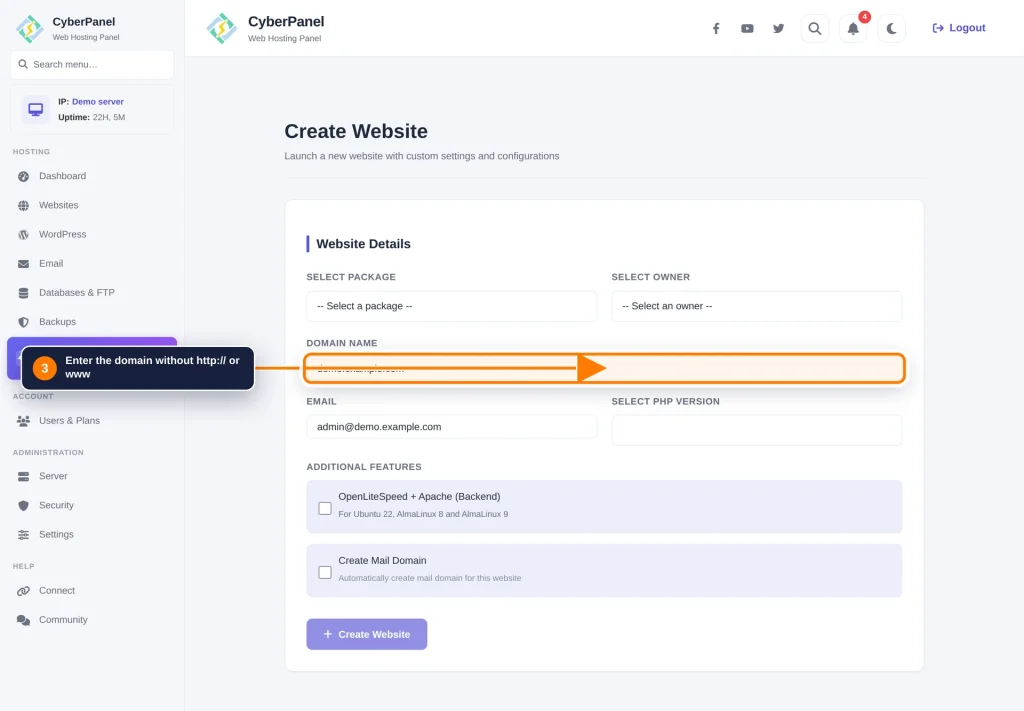The height and width of the screenshot is (711, 1024).
Task: Click the WordPress logo icon
Action: click(24, 234)
